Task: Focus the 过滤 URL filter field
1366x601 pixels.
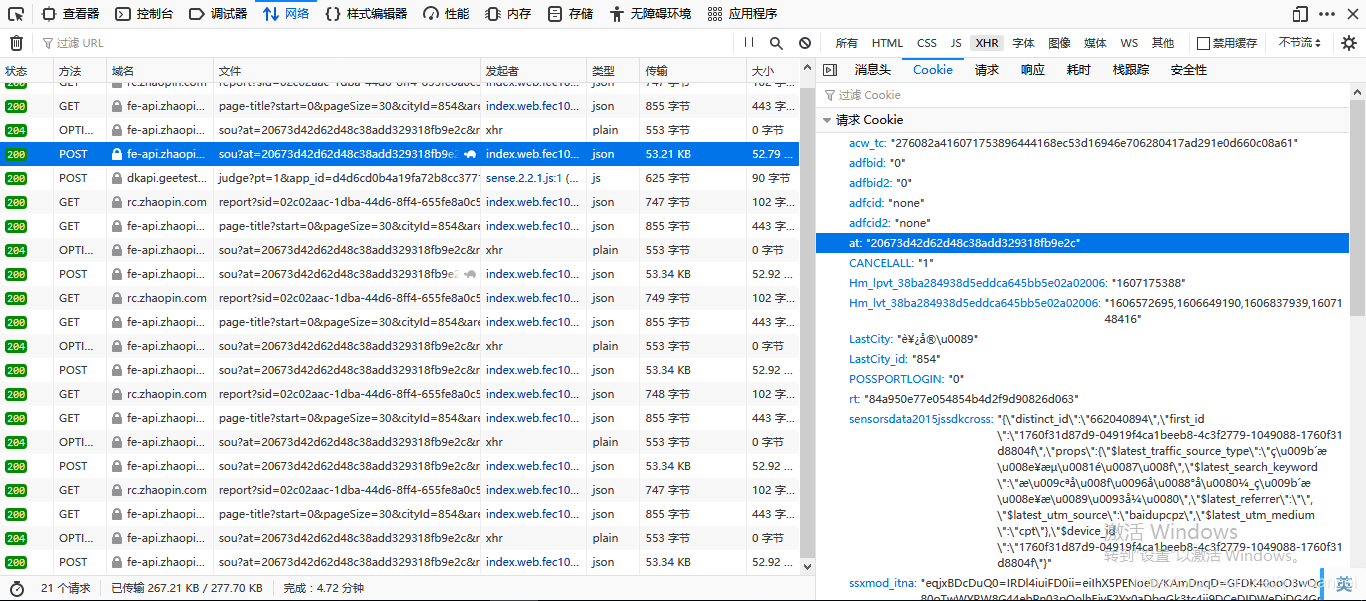Action: [x=385, y=43]
